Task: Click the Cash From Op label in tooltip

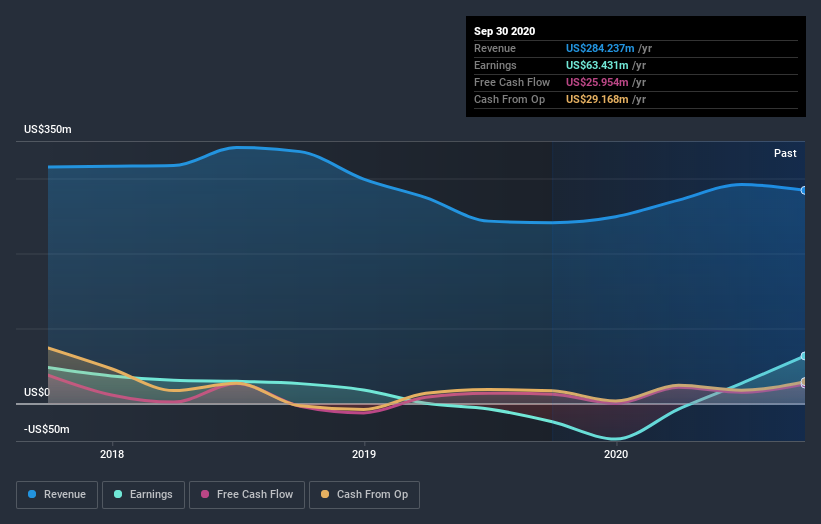Action: 509,99
